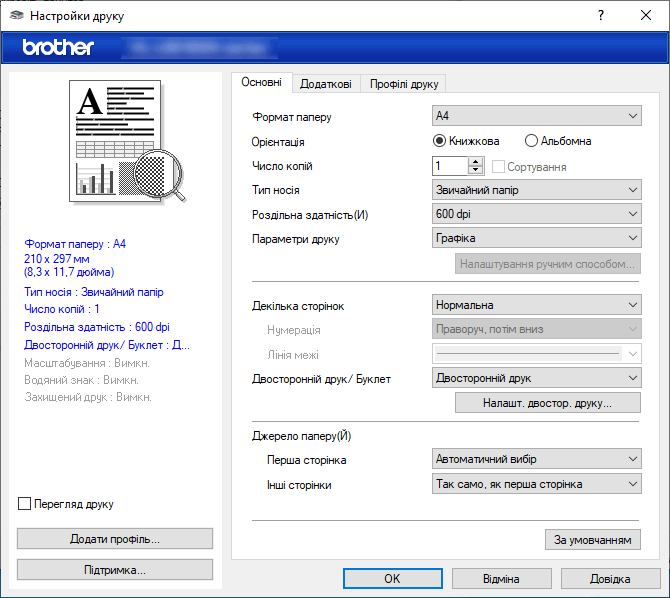Confirm settings with OK button
The height and width of the screenshot is (598, 670).
[392, 578]
